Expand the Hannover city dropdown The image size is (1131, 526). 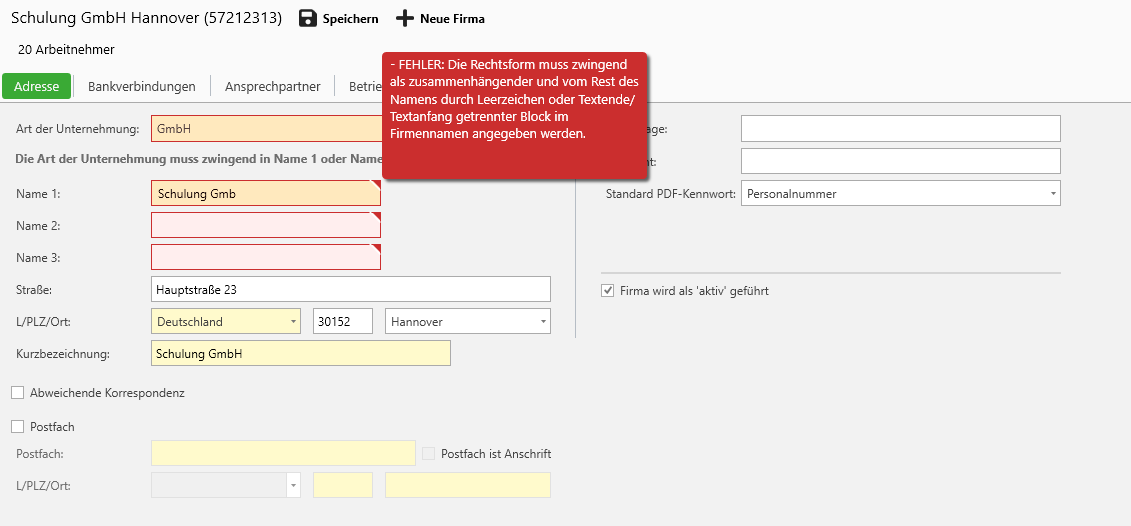(543, 322)
